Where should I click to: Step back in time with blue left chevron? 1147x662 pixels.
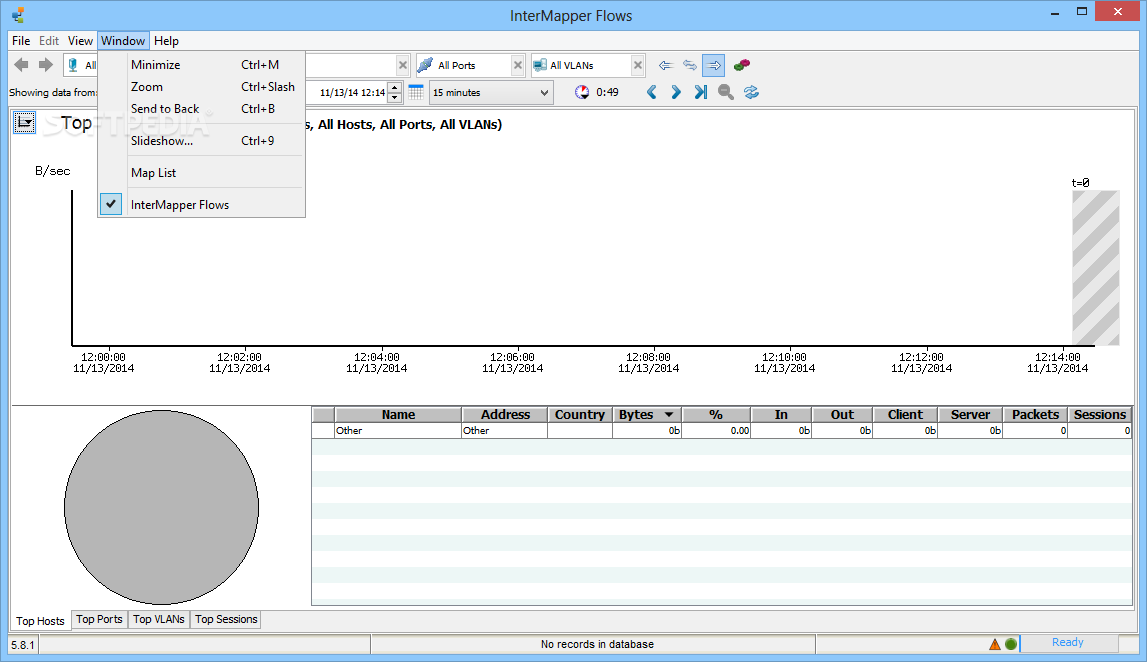click(652, 92)
